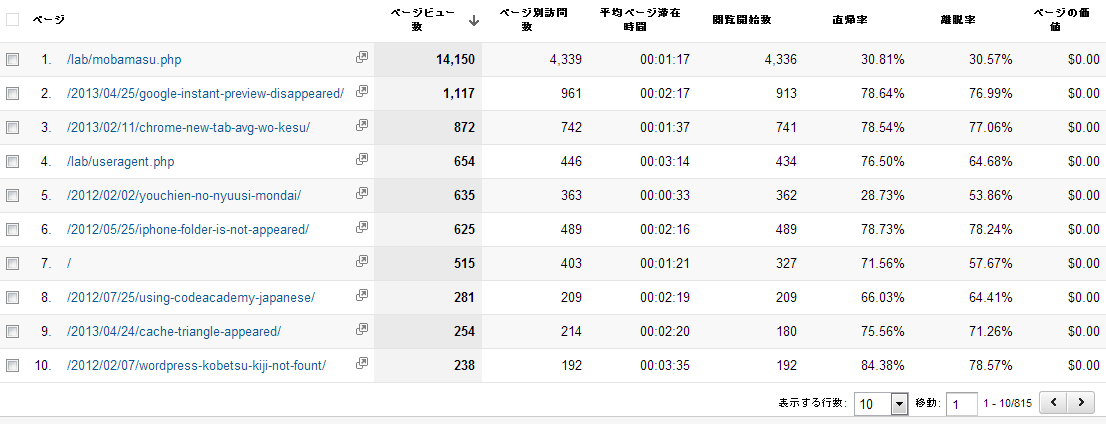Open youchien-no-nyuusi-mondai page via external icon
Viewport: 1106px width, 424px height.
click(x=362, y=194)
